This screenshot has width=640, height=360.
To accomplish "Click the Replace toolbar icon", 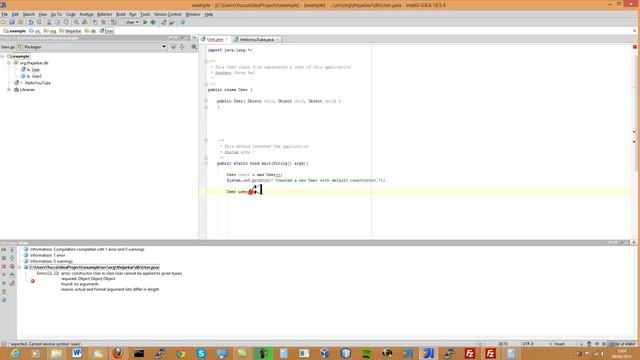I will point(85,22).
